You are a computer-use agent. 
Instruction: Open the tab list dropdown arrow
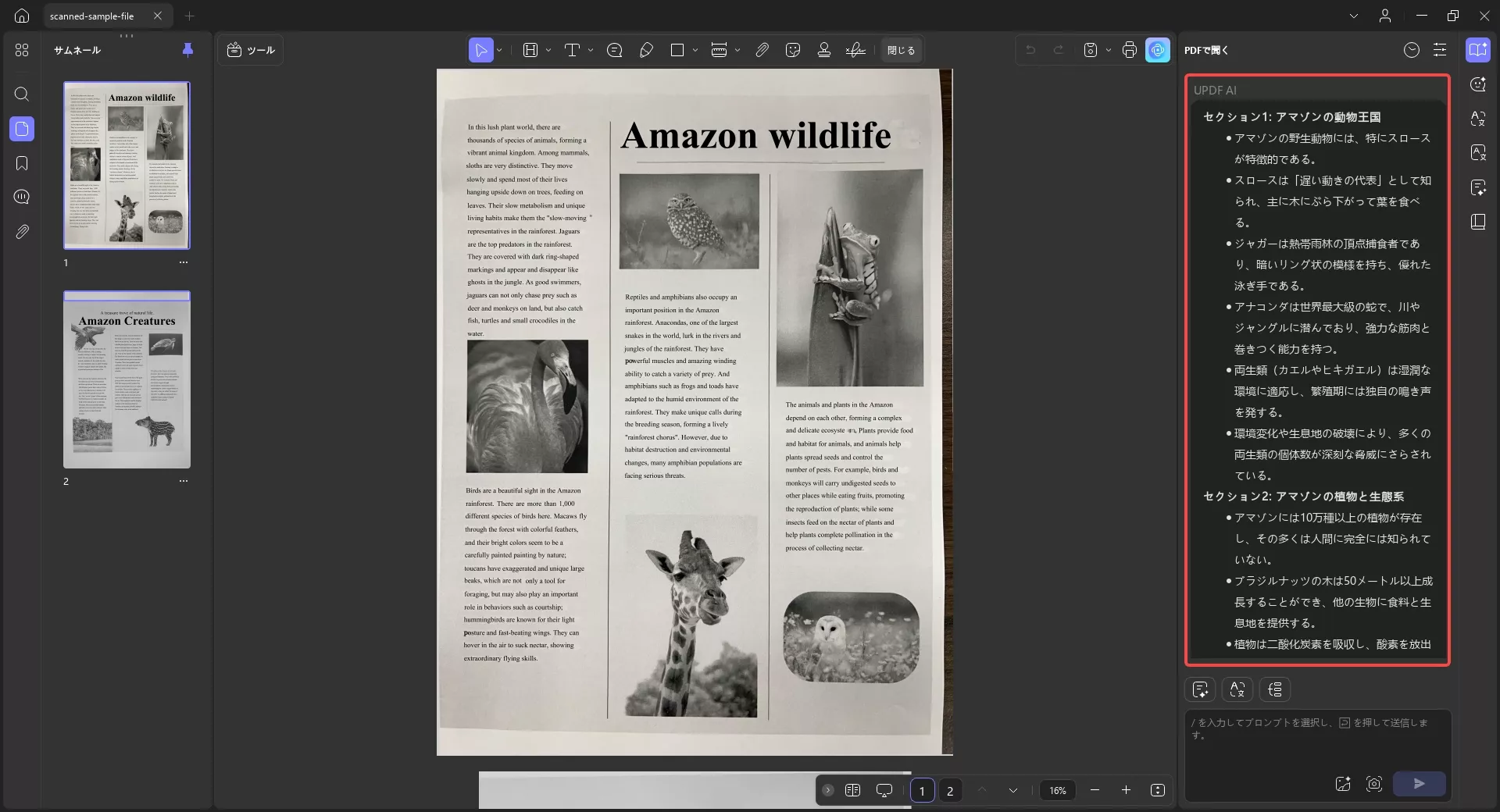click(1354, 16)
